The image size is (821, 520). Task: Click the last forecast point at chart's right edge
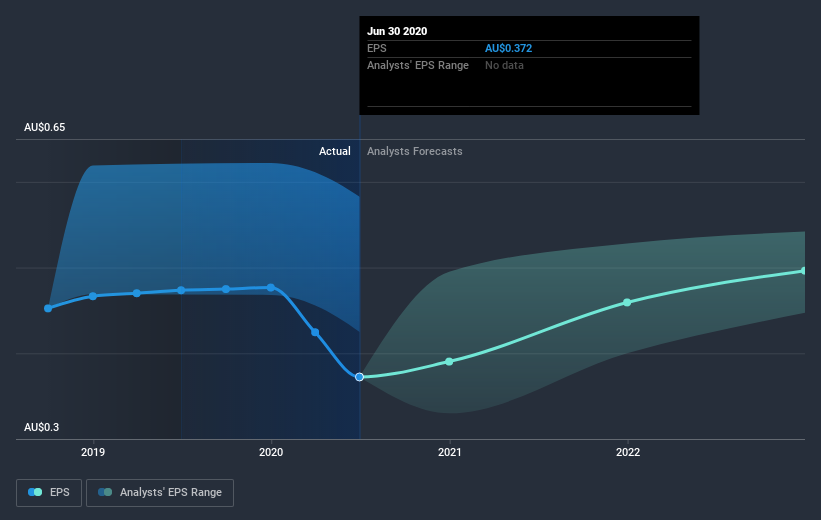click(x=803, y=271)
